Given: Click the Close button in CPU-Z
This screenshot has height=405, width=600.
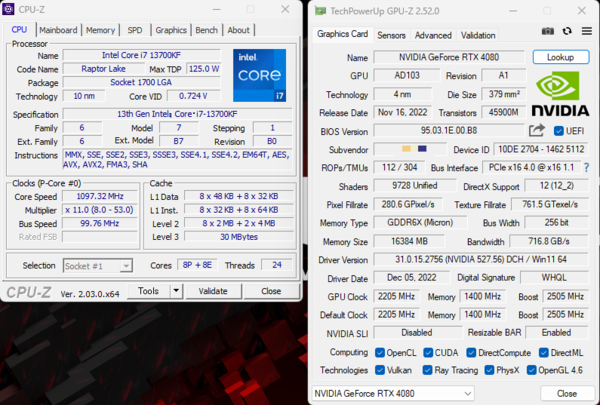Looking at the screenshot, I should pyautogui.click(x=271, y=291).
